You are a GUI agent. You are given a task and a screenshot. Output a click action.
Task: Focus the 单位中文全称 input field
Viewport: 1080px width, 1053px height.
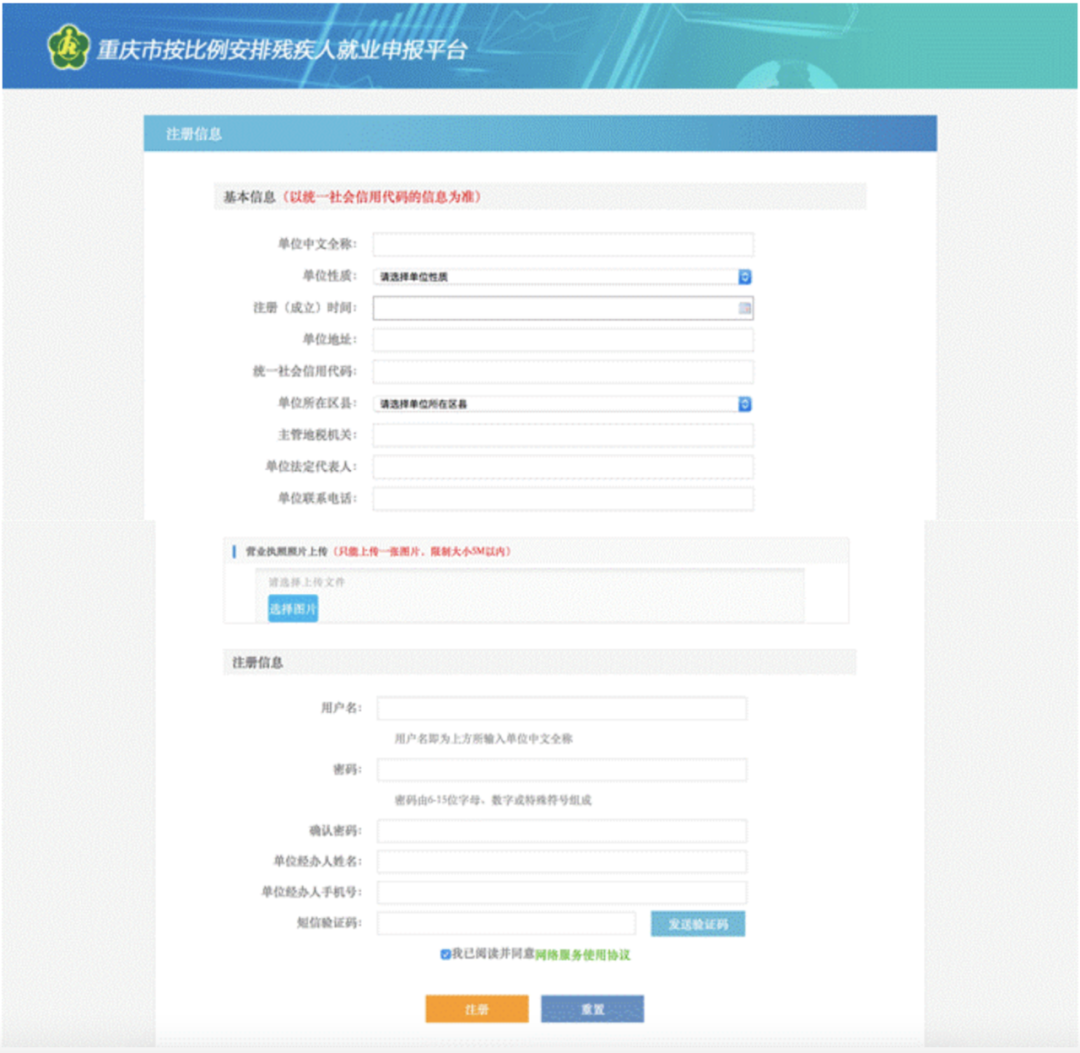[x=563, y=245]
